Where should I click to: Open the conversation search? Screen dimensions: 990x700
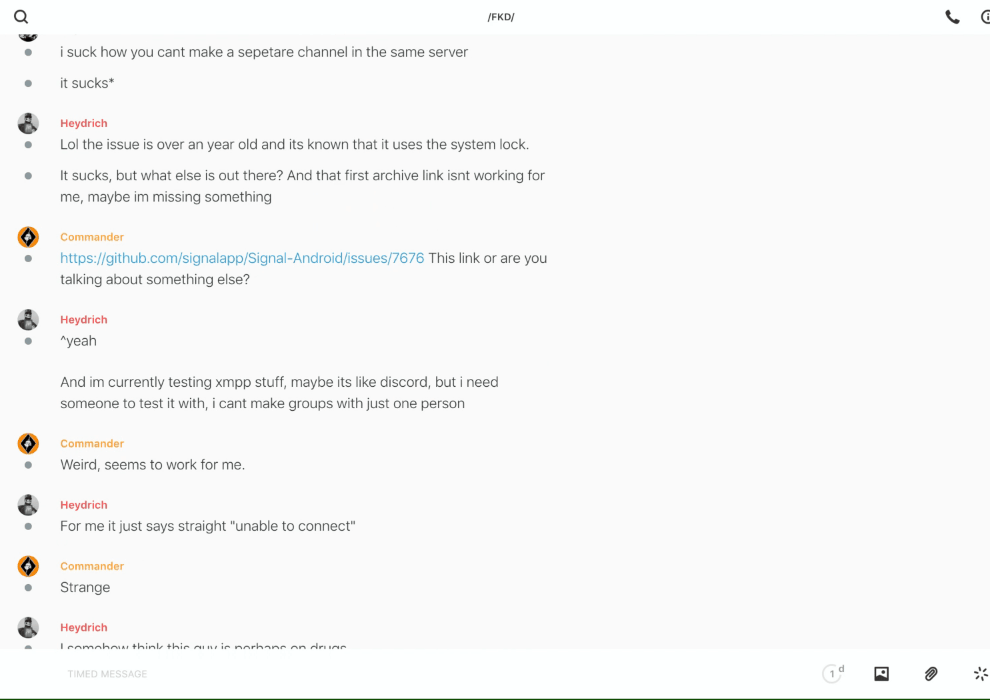click(x=21, y=17)
